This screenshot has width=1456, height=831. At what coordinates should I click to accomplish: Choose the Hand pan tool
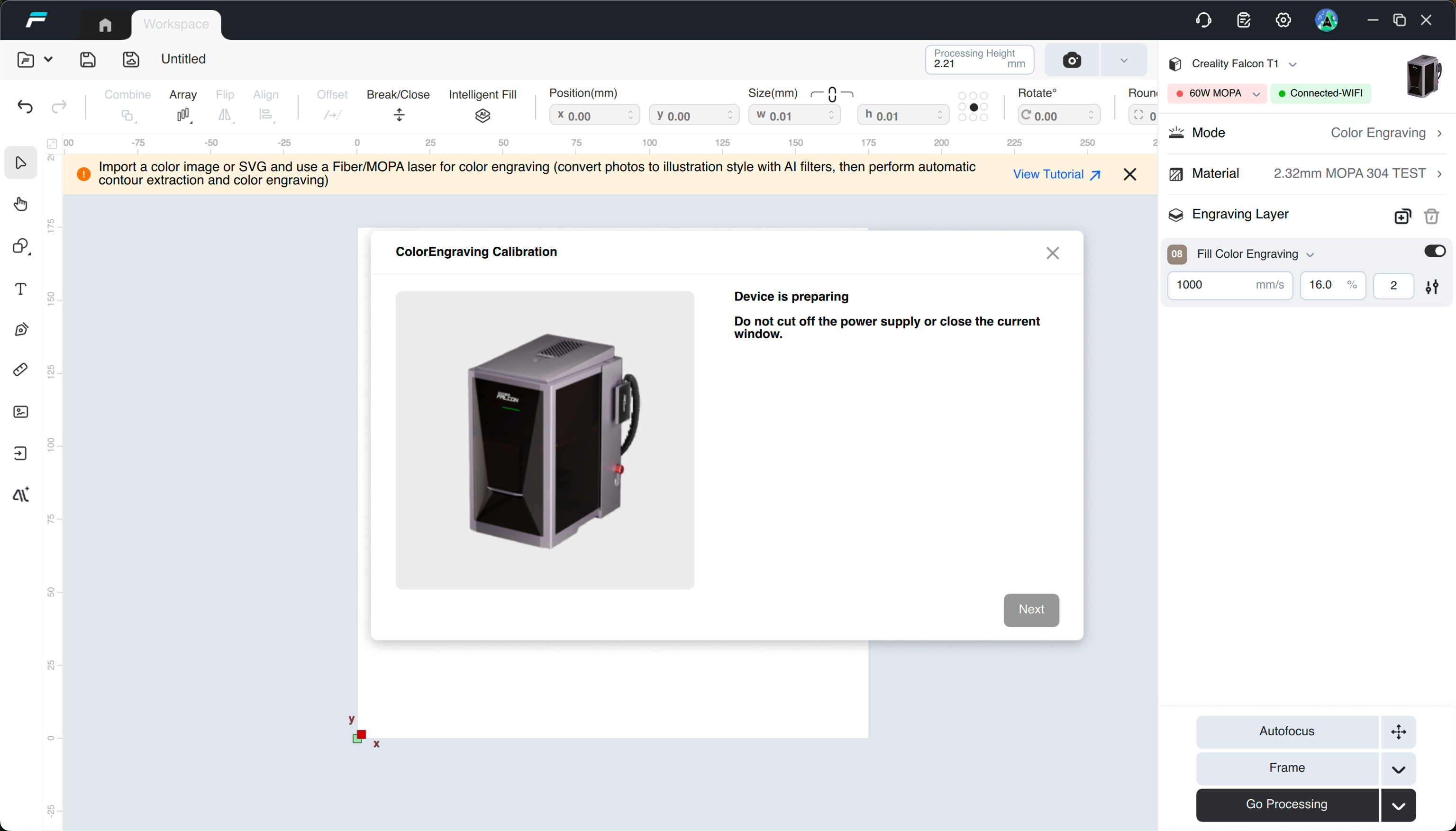click(x=21, y=204)
